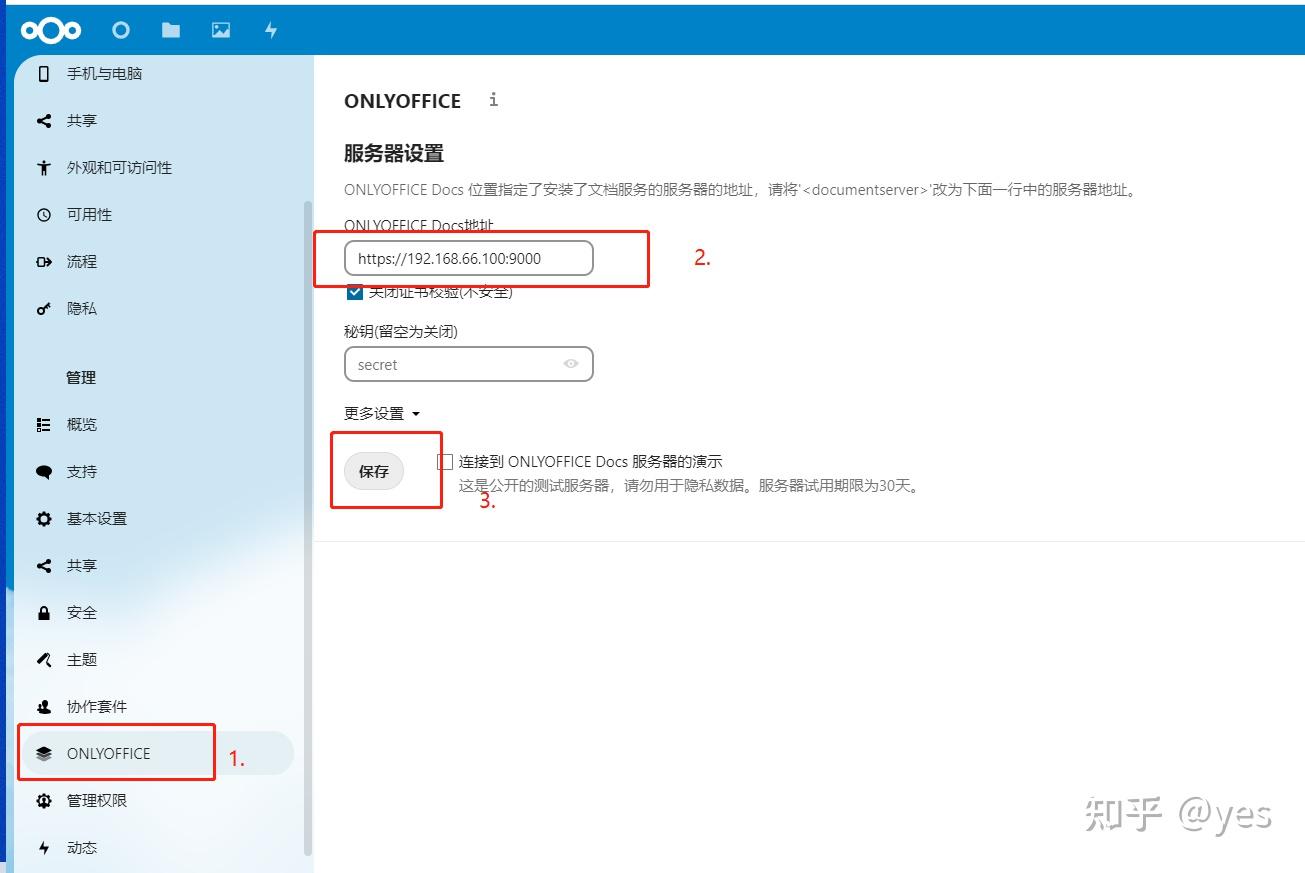Open the 支持 support page
Viewport: 1305px width, 873px height.
point(80,471)
